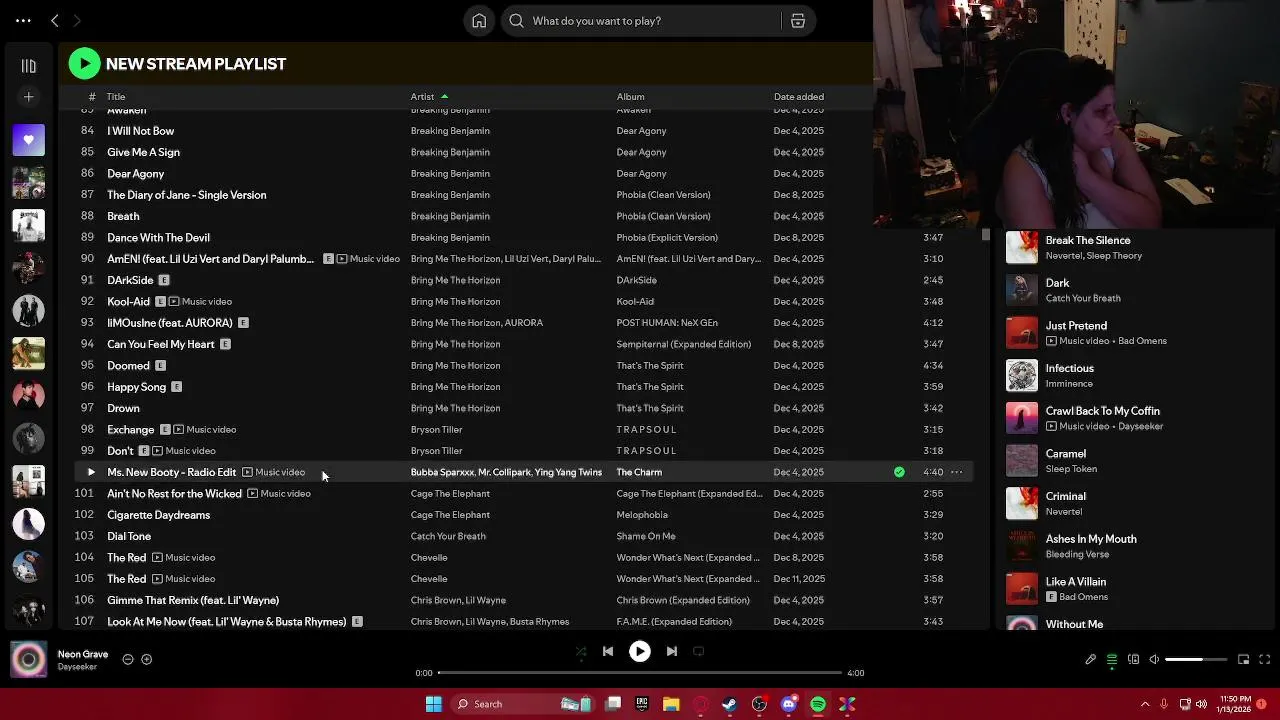The width and height of the screenshot is (1280, 720).
Task: Sort the track list by Title
Action: (x=116, y=97)
